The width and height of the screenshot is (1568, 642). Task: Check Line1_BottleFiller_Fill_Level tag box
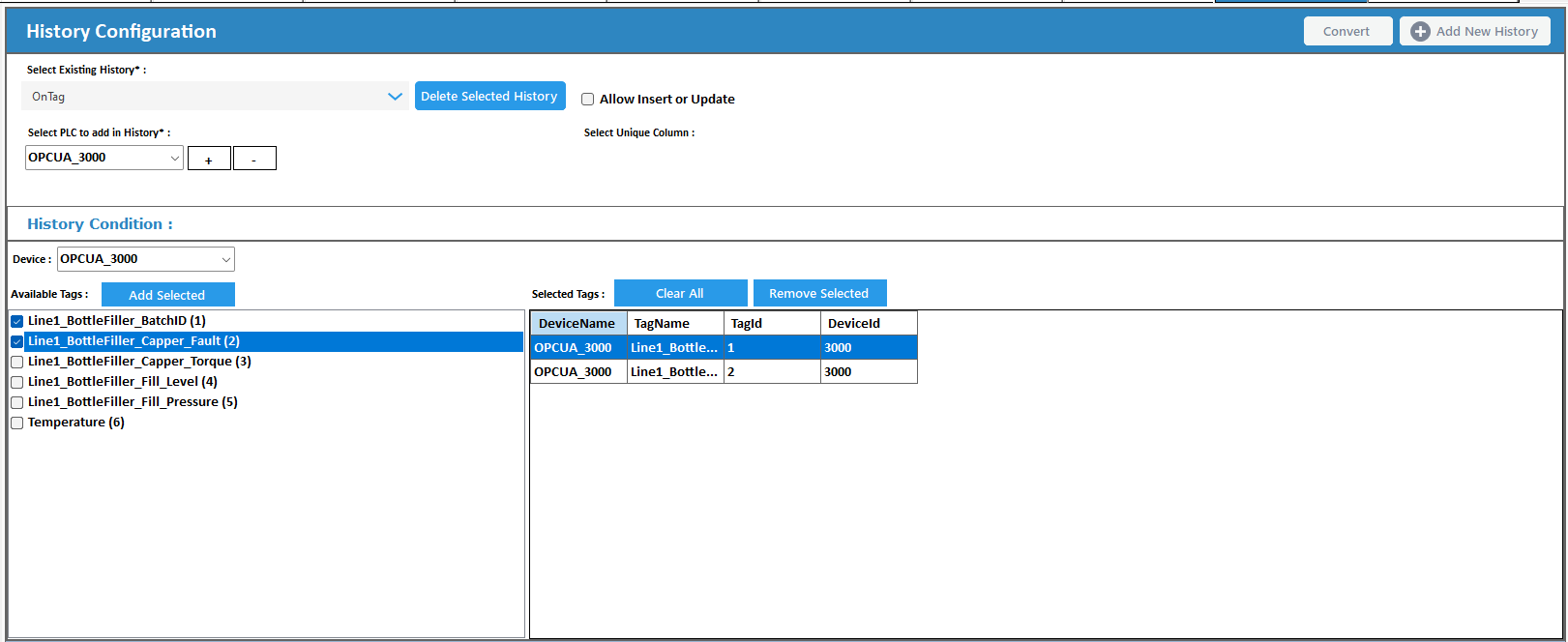17,382
